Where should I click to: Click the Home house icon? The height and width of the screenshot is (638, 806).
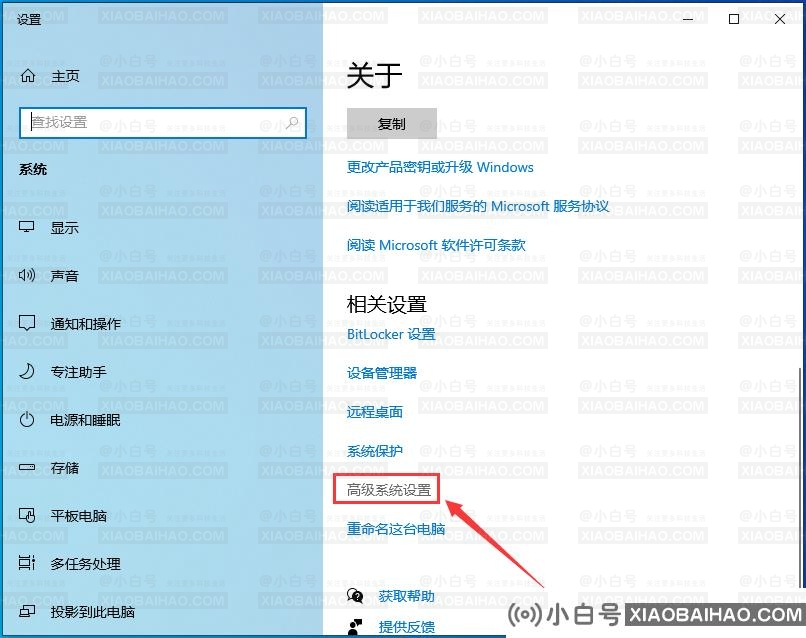pyautogui.click(x=28, y=76)
